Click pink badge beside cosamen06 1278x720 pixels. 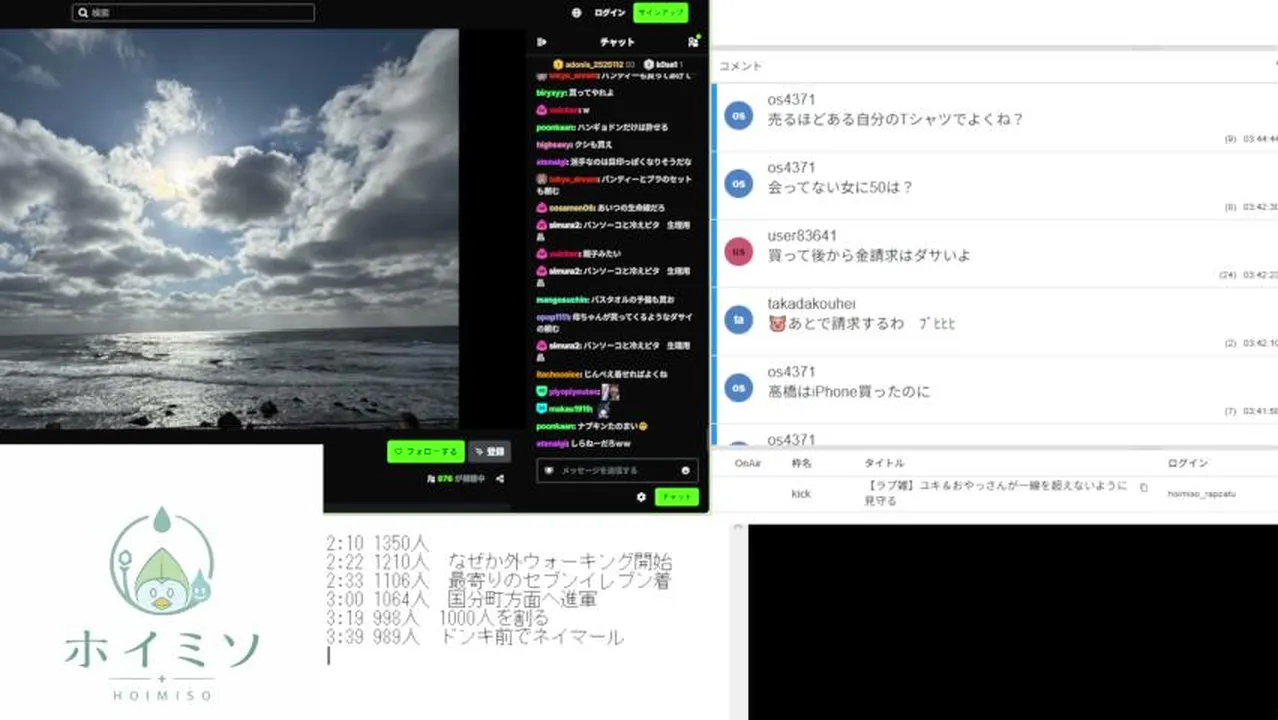tap(542, 208)
